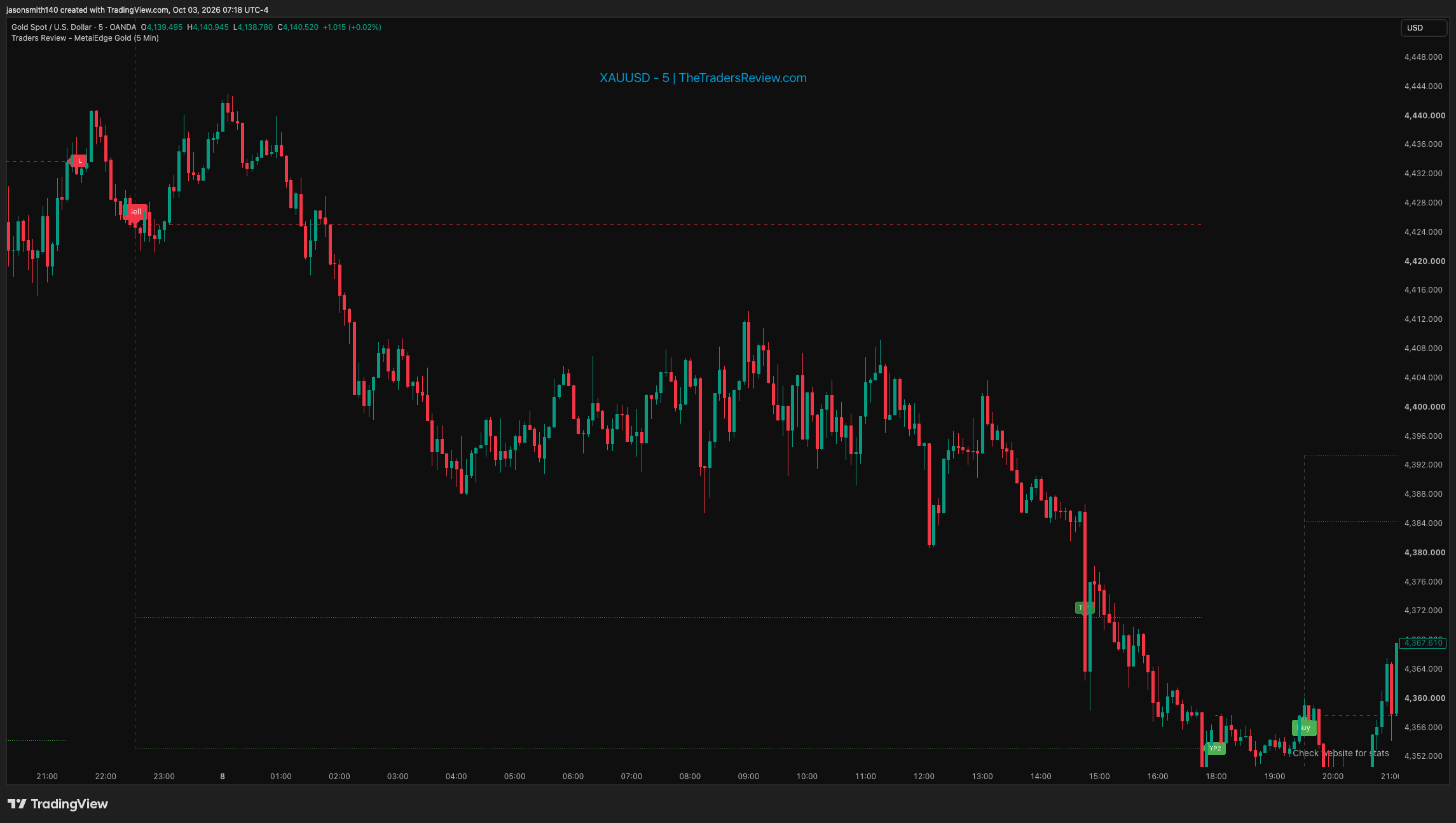Screen dimensions: 1456x823
Task: Click the 09:00 time axis label
Action: 748,777
